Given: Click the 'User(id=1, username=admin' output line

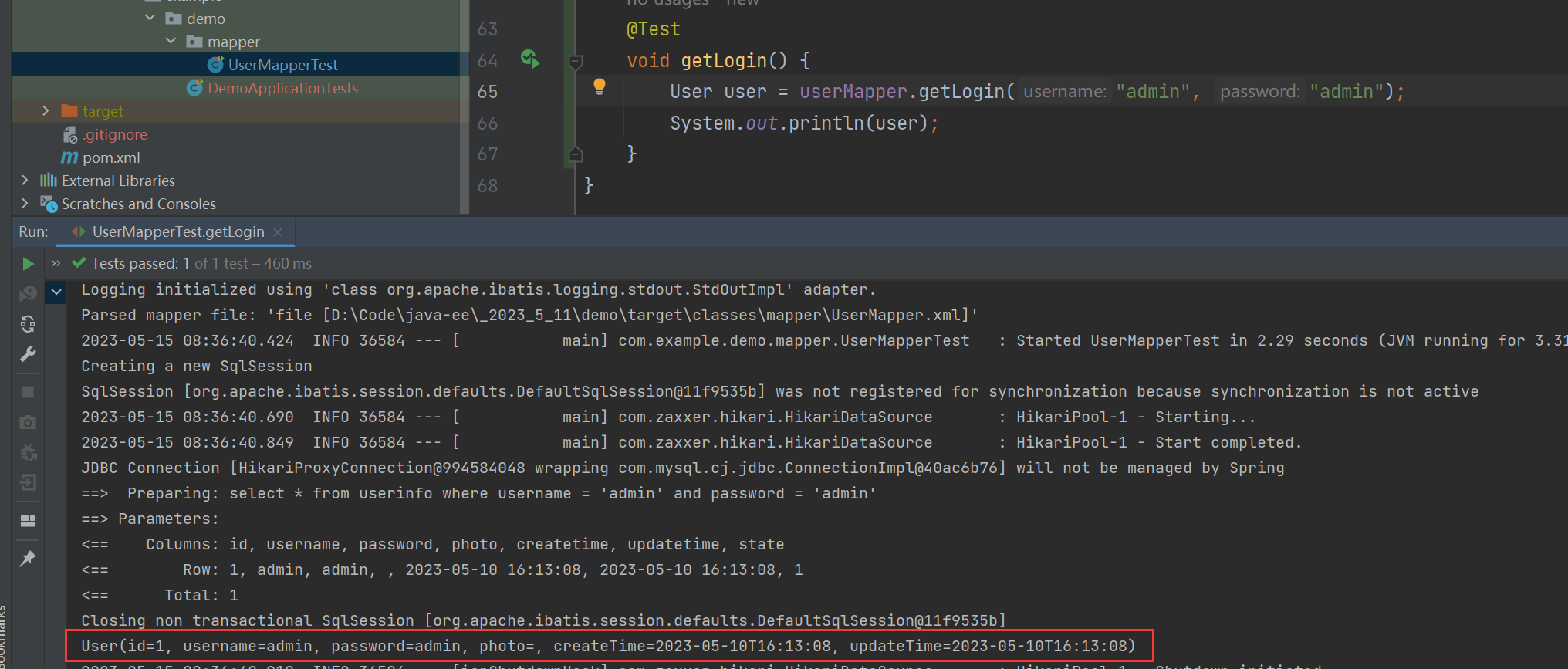Looking at the screenshot, I should click(609, 646).
